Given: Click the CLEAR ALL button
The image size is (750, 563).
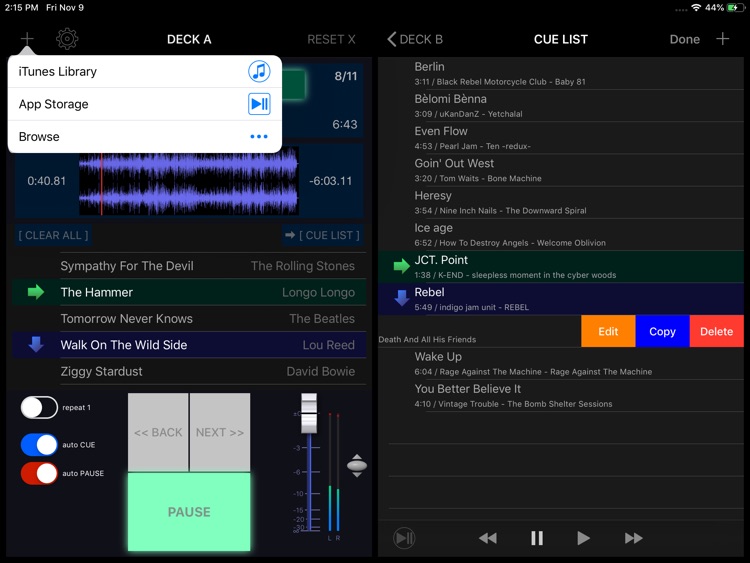Looking at the screenshot, I should tap(53, 235).
